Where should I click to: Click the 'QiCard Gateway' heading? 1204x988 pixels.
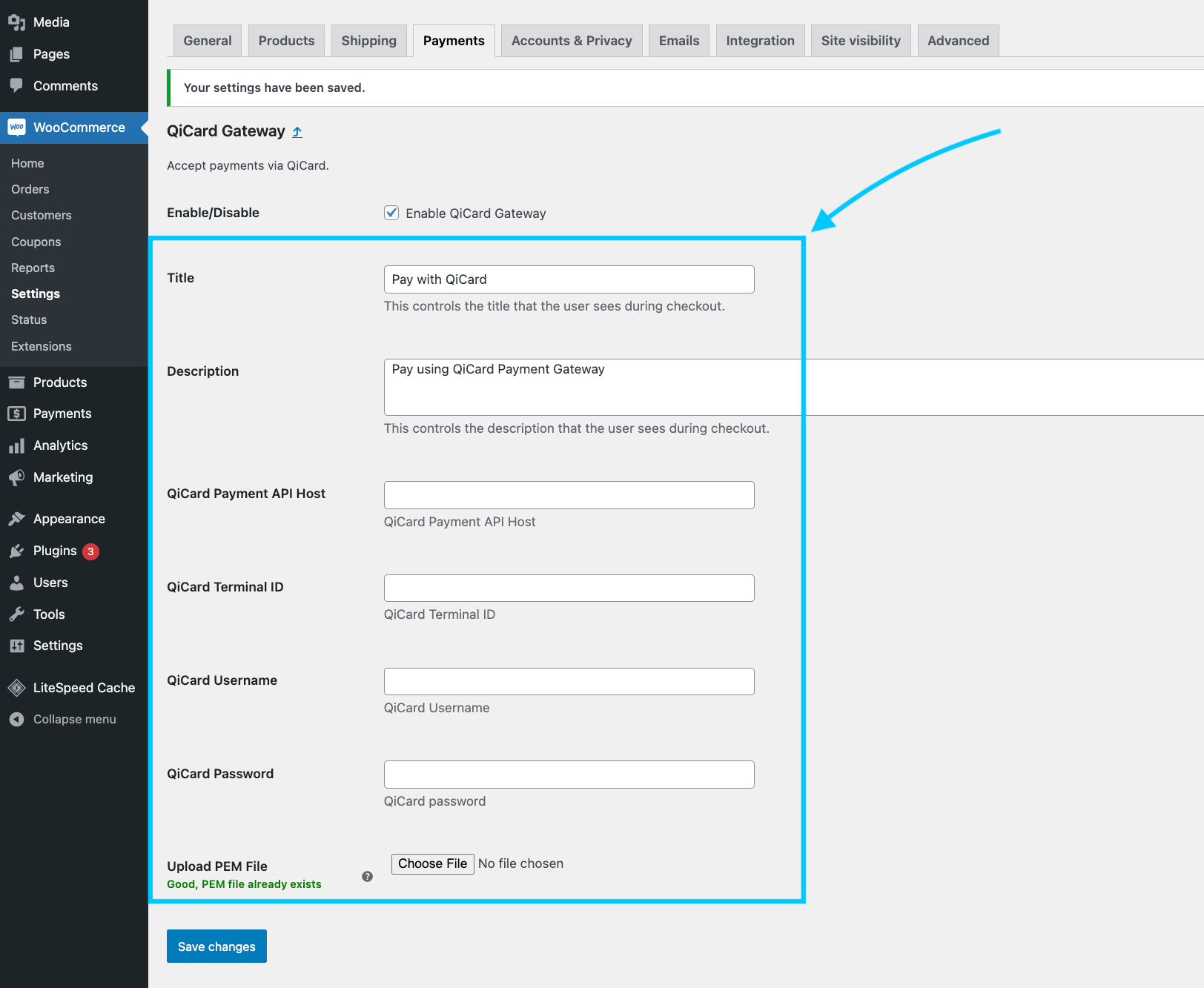click(226, 131)
